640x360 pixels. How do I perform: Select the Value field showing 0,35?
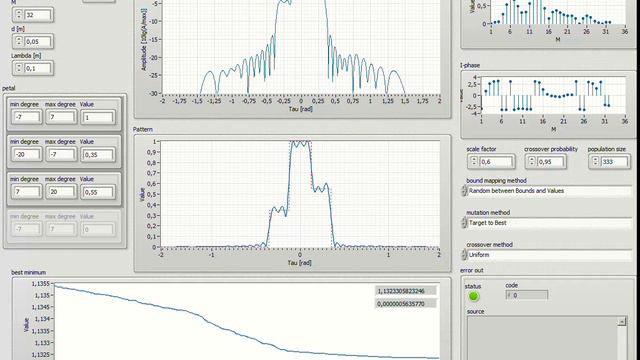[x=98, y=155]
